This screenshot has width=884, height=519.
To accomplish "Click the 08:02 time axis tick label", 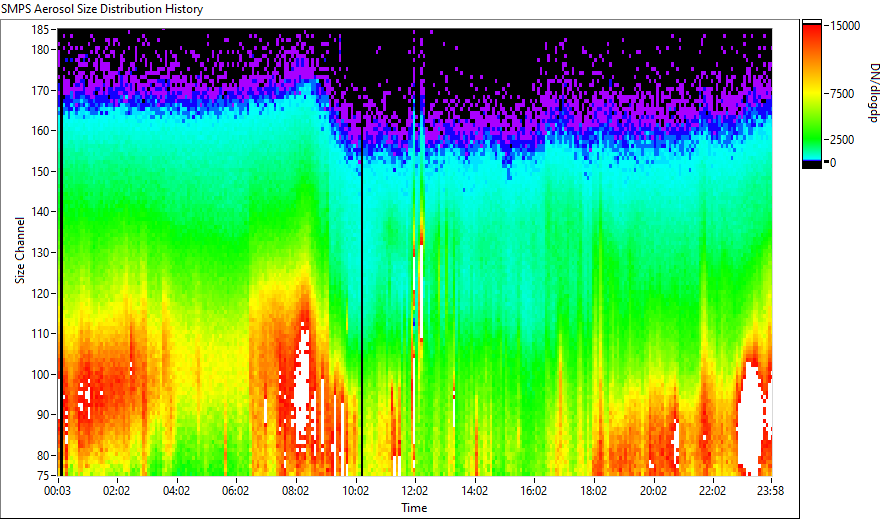I will [x=295, y=491].
